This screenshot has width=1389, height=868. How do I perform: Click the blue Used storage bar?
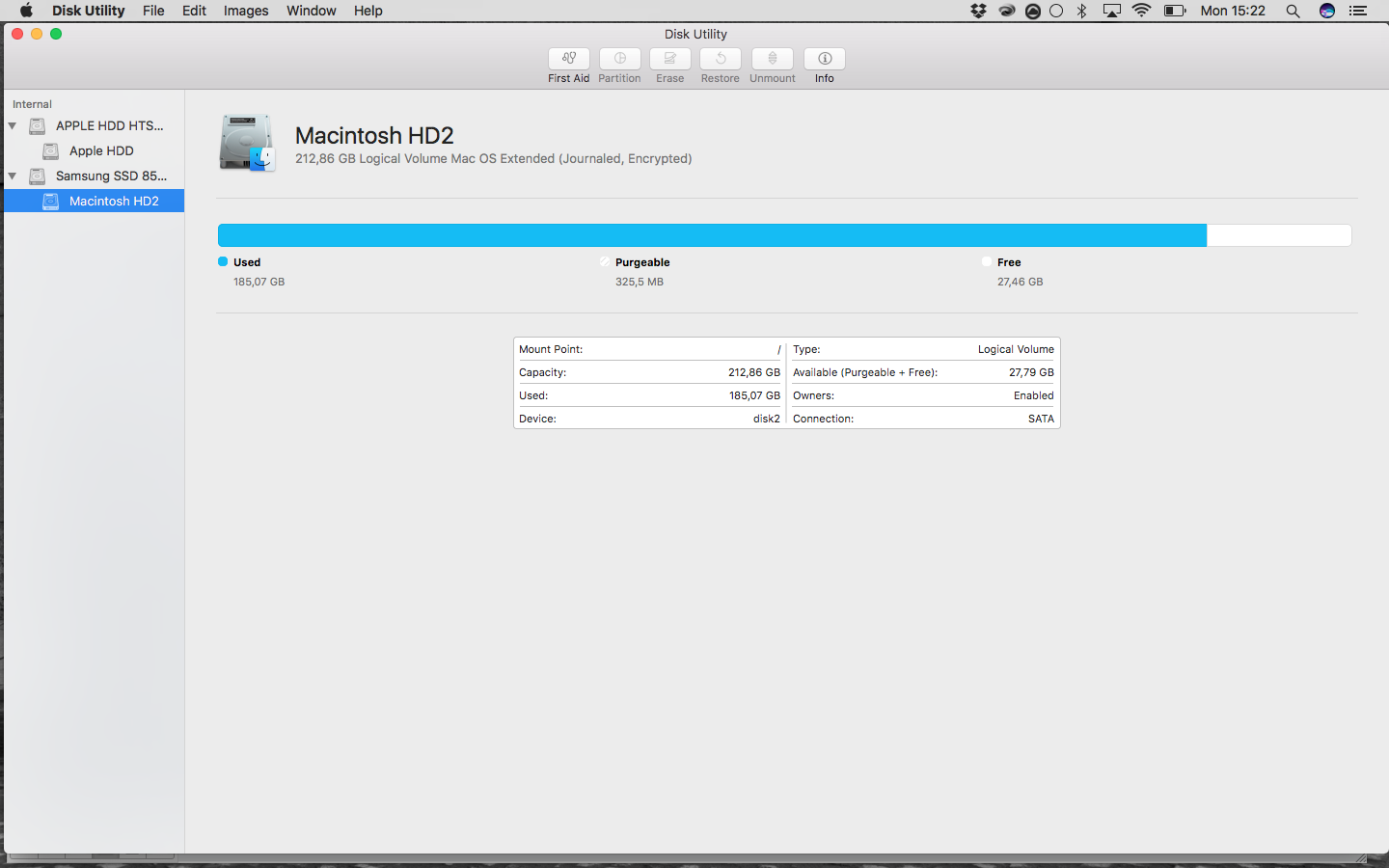[x=675, y=234]
